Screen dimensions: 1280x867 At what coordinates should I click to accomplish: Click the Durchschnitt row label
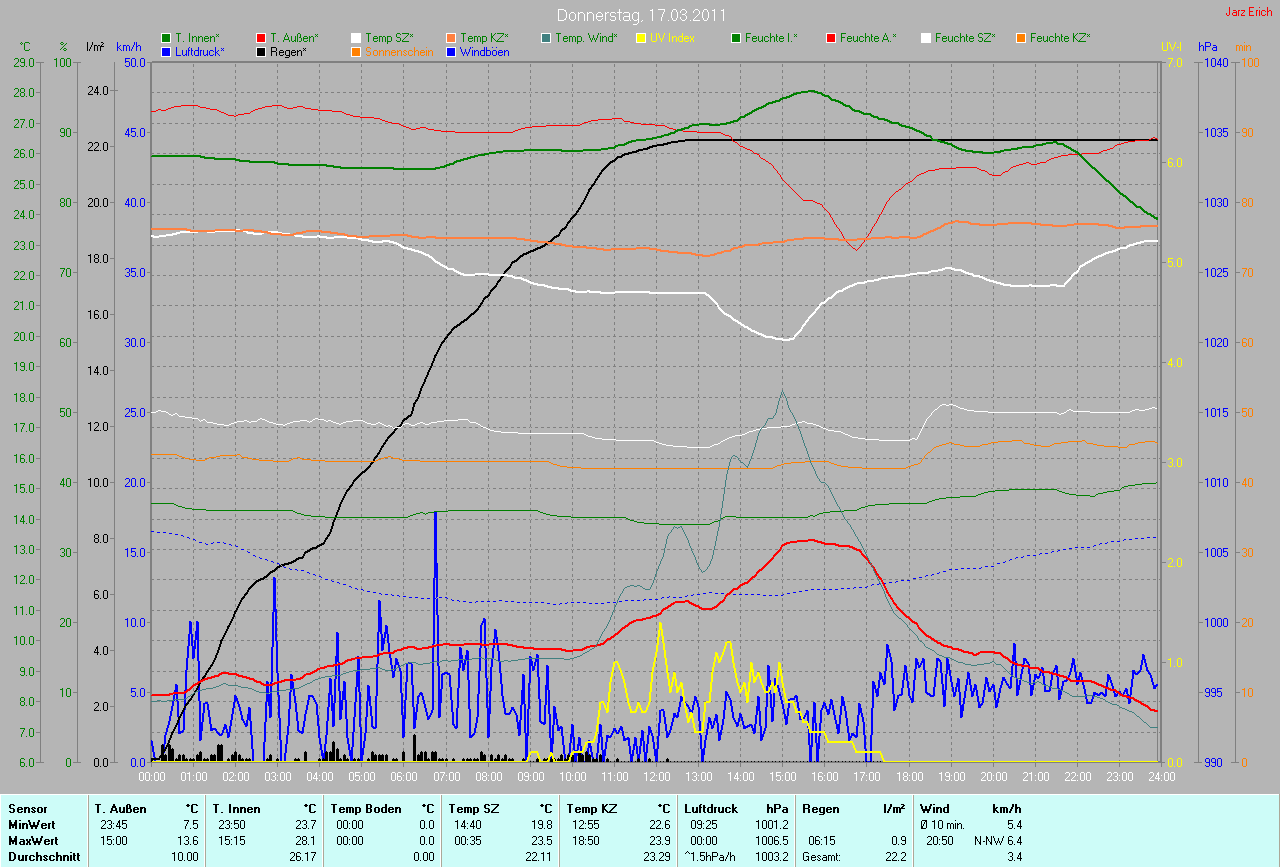pyautogui.click(x=42, y=857)
